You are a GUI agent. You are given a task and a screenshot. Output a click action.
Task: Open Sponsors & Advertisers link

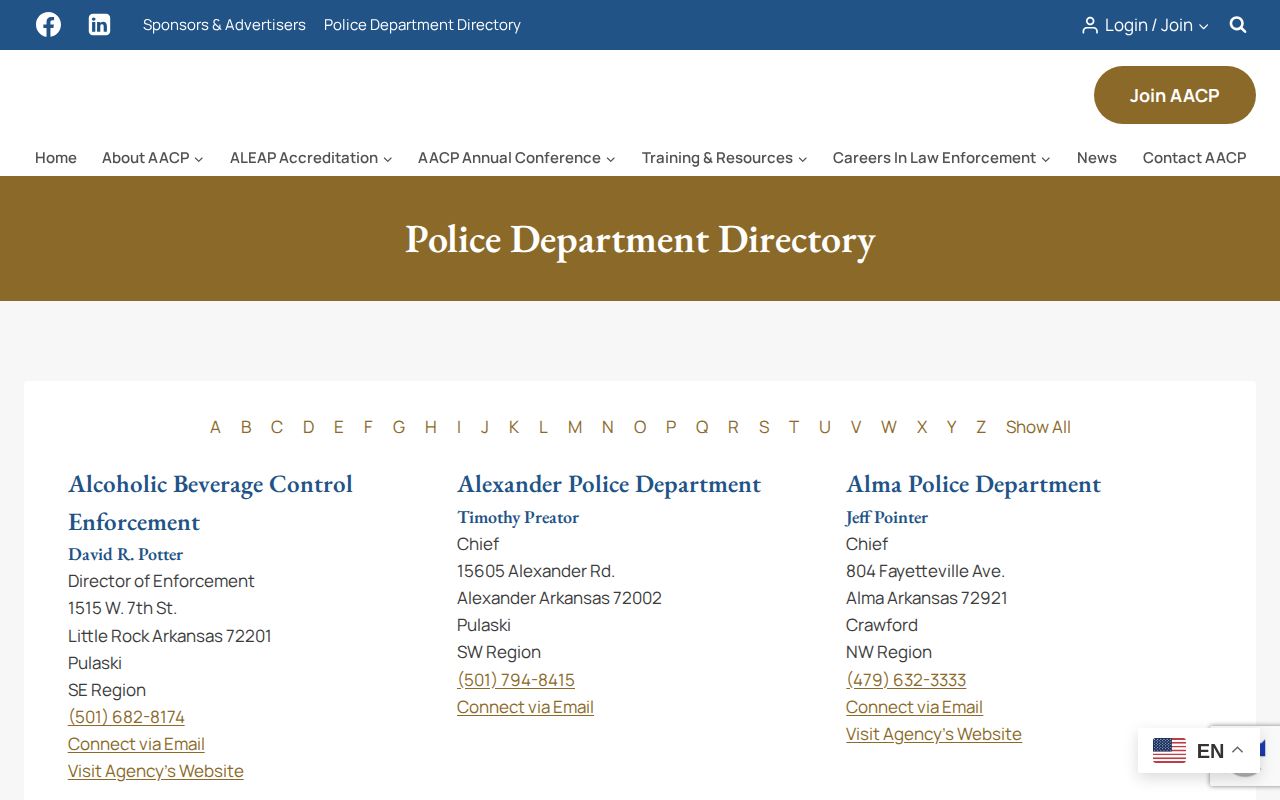(x=224, y=25)
